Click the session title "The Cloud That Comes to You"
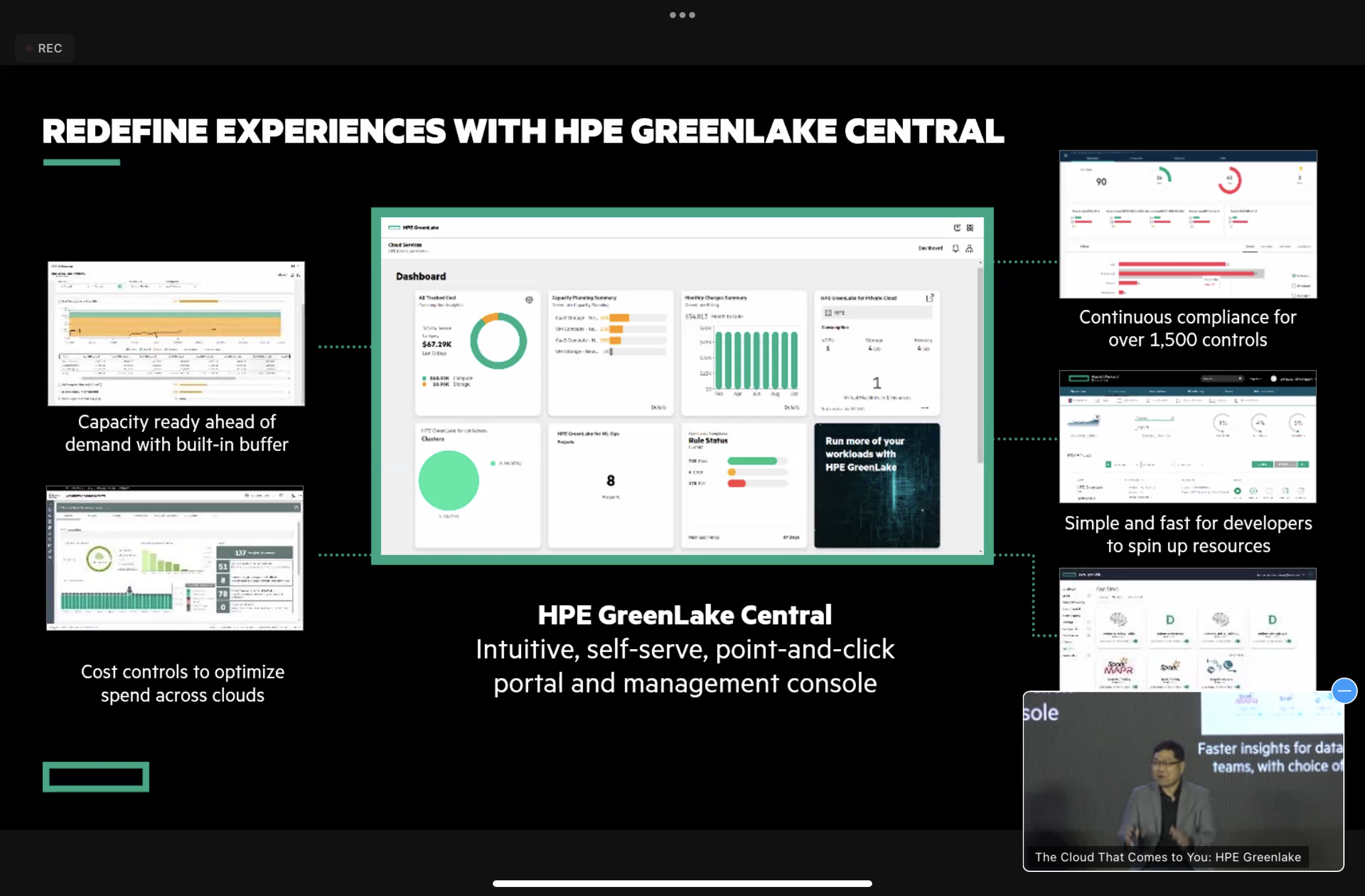 [x=1167, y=857]
